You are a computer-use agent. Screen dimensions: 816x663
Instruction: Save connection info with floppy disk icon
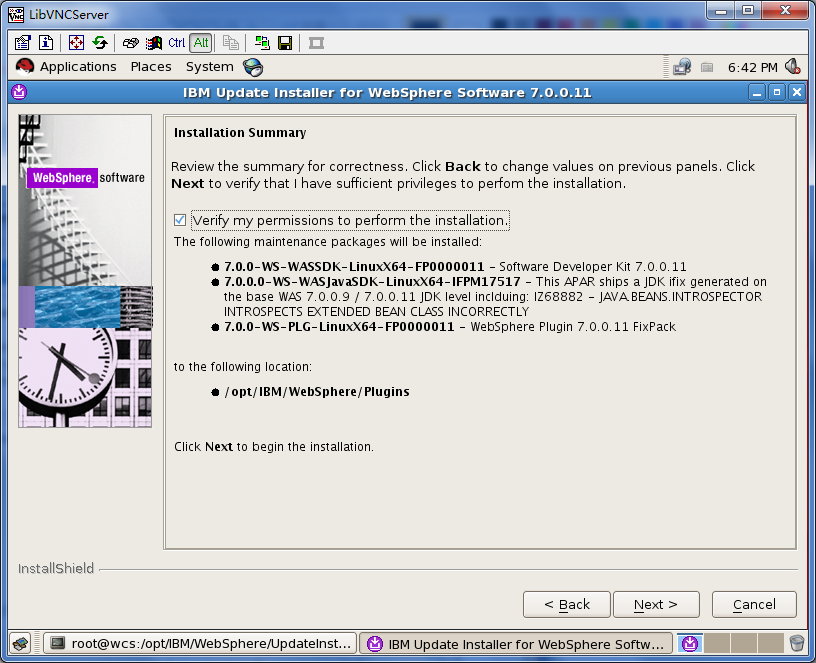(x=285, y=43)
